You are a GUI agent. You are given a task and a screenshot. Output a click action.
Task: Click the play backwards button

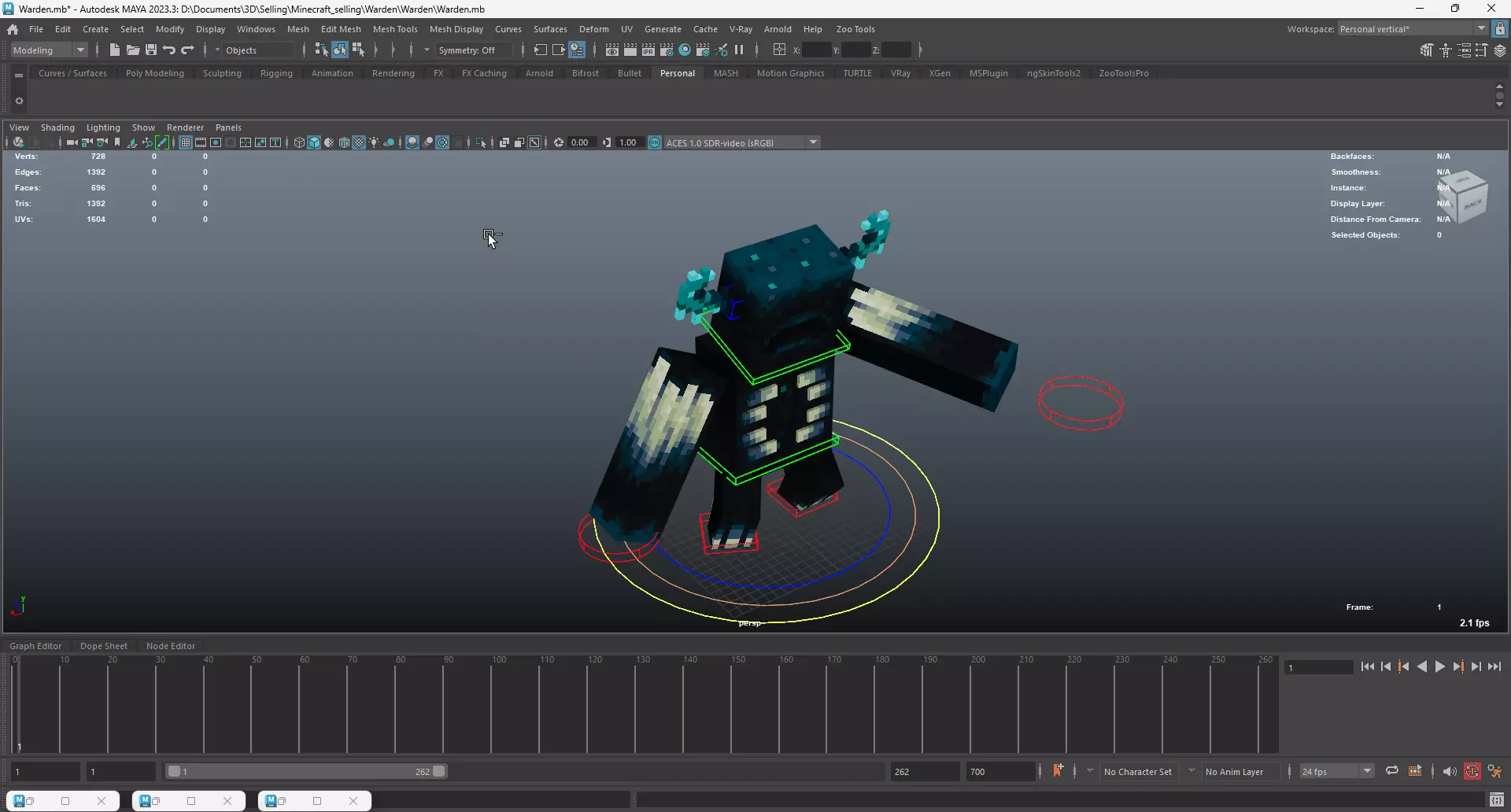pos(1422,666)
